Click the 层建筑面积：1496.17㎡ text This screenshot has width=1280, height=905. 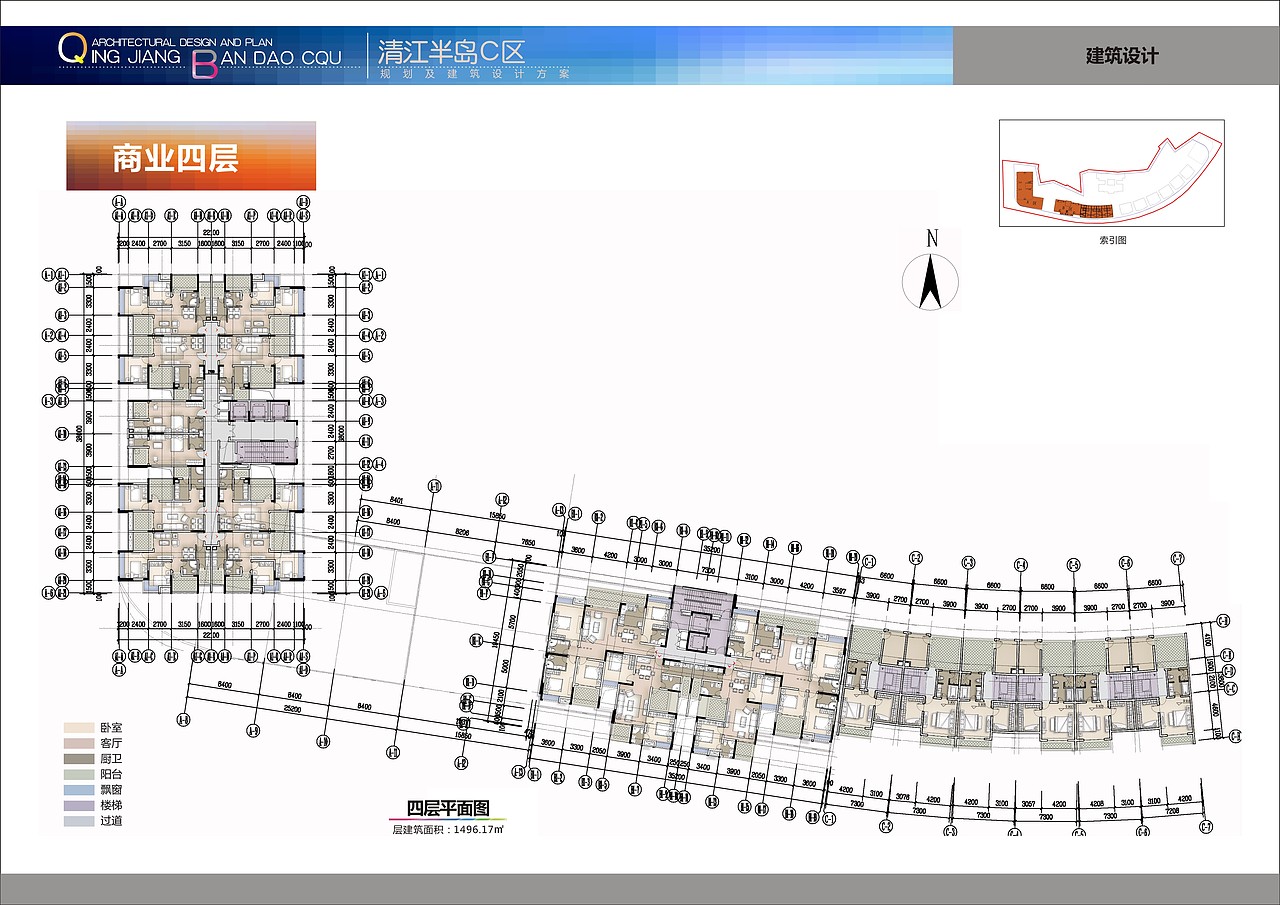448,829
